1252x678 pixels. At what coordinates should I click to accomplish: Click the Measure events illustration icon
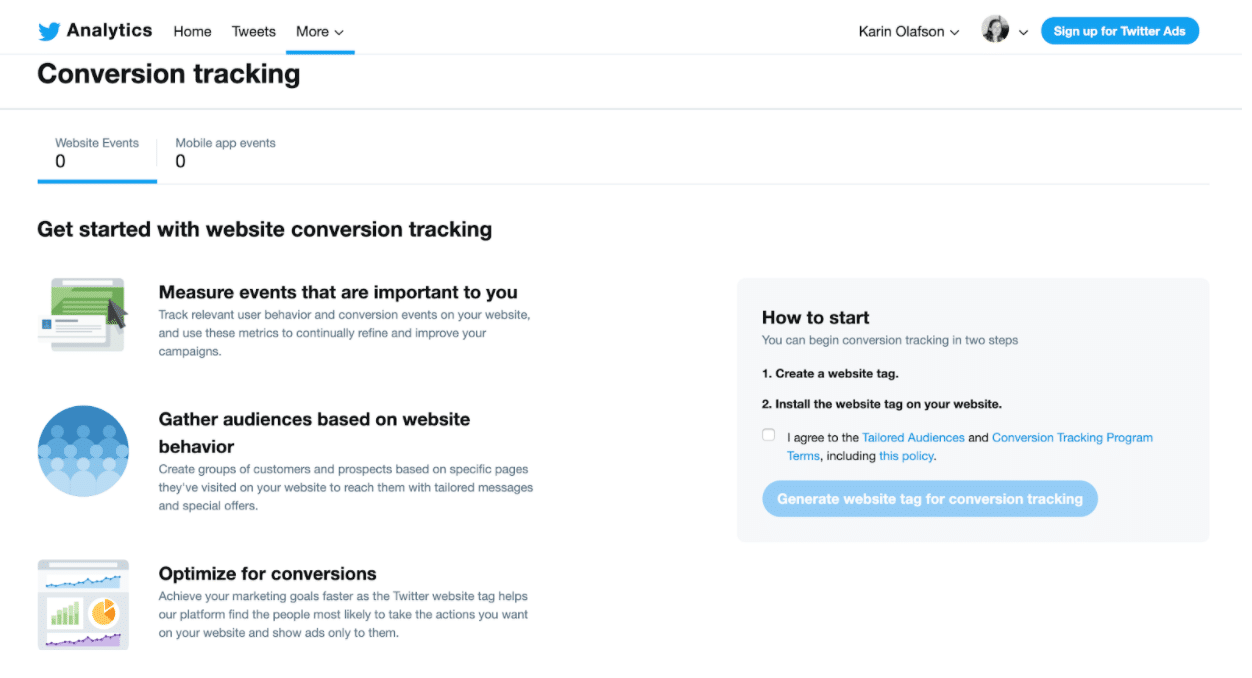(x=83, y=314)
